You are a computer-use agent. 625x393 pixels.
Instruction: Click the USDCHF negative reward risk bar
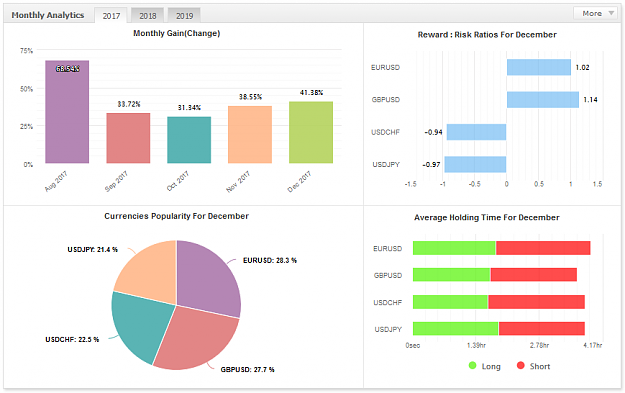coord(476,132)
